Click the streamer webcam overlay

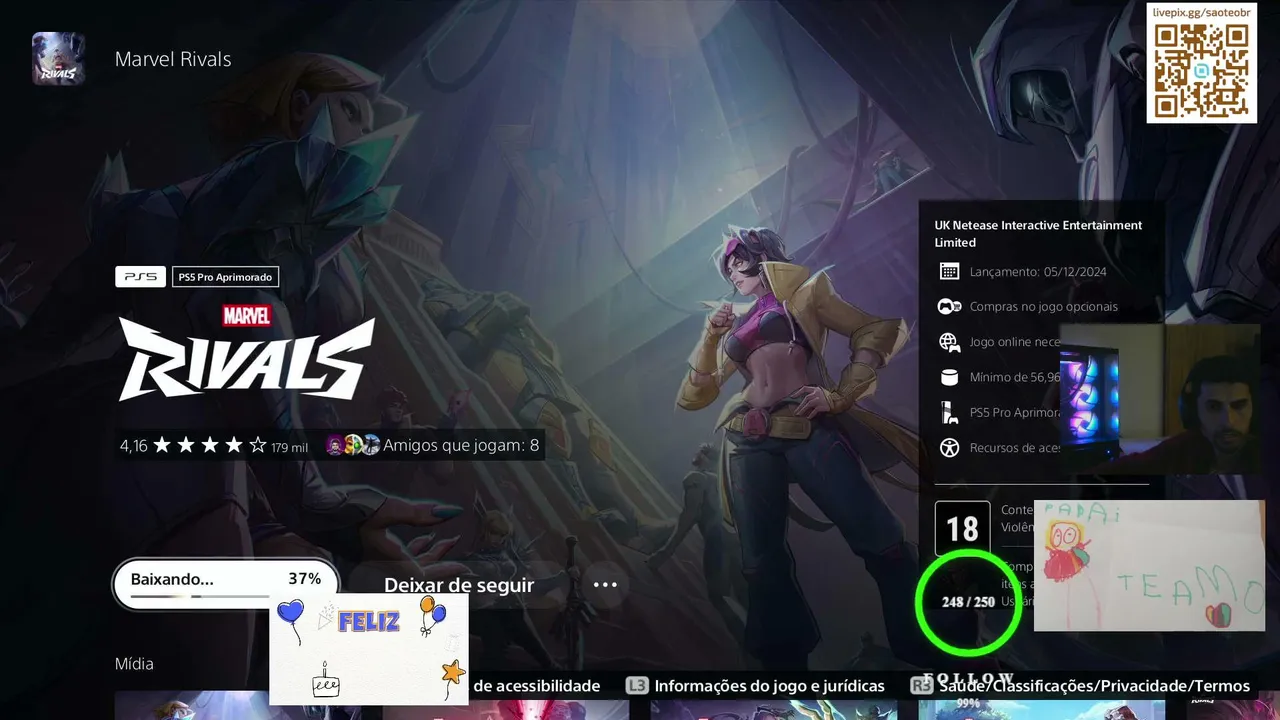click(x=1160, y=398)
